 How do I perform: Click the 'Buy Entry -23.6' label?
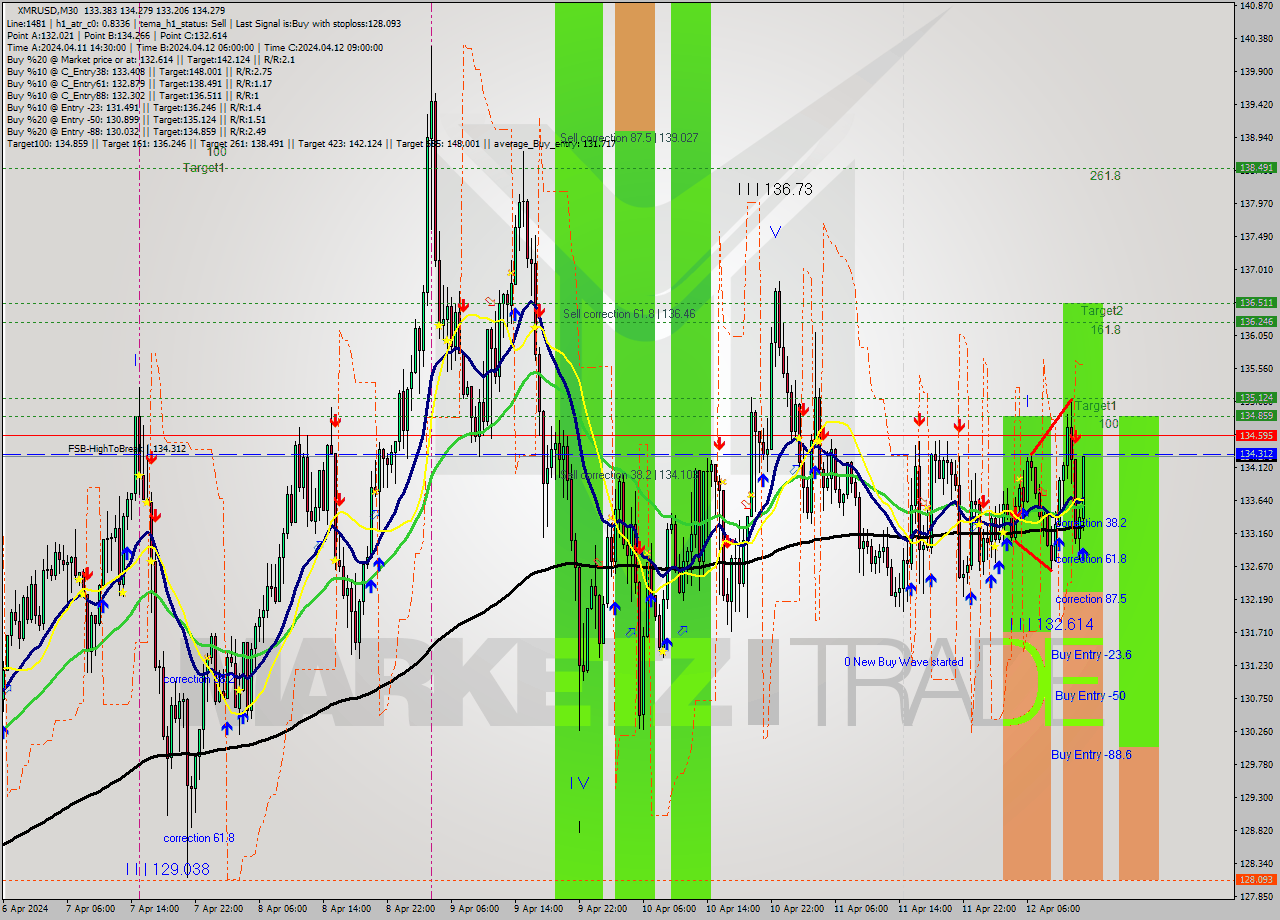coord(1091,654)
